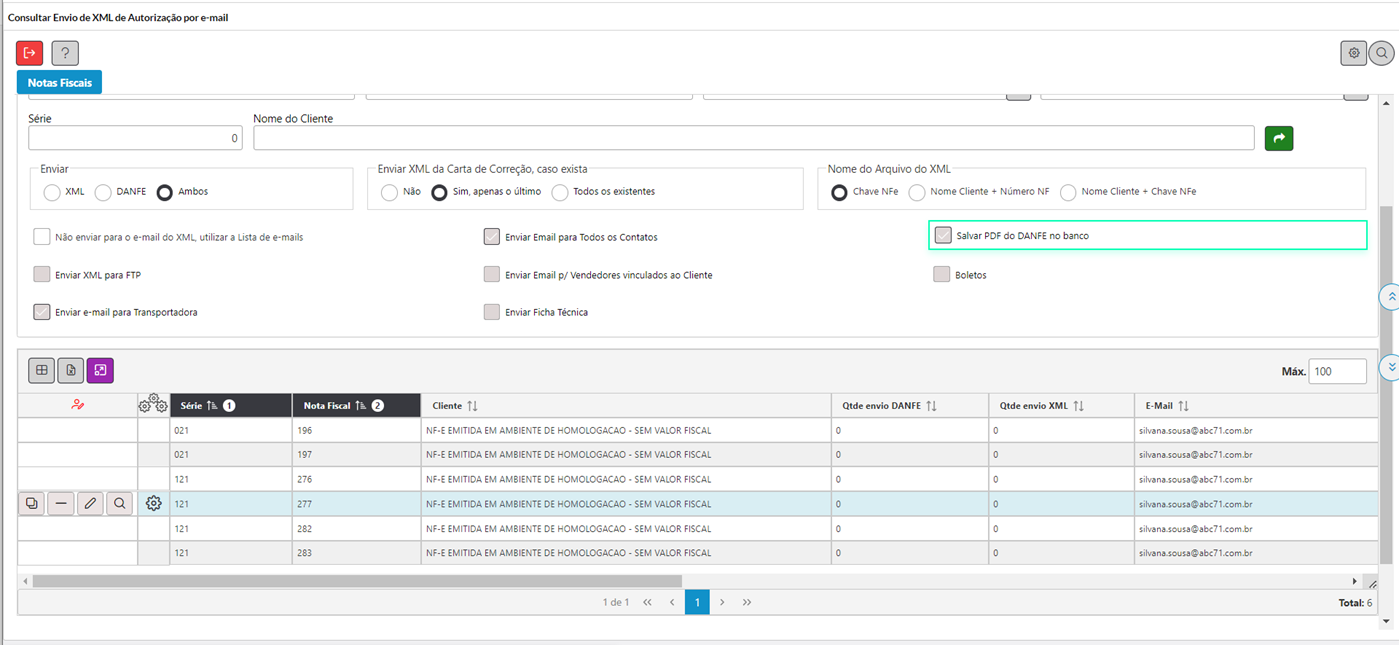Click the pencil edit icon on row 277
This screenshot has width=1399, height=645.
tap(91, 504)
